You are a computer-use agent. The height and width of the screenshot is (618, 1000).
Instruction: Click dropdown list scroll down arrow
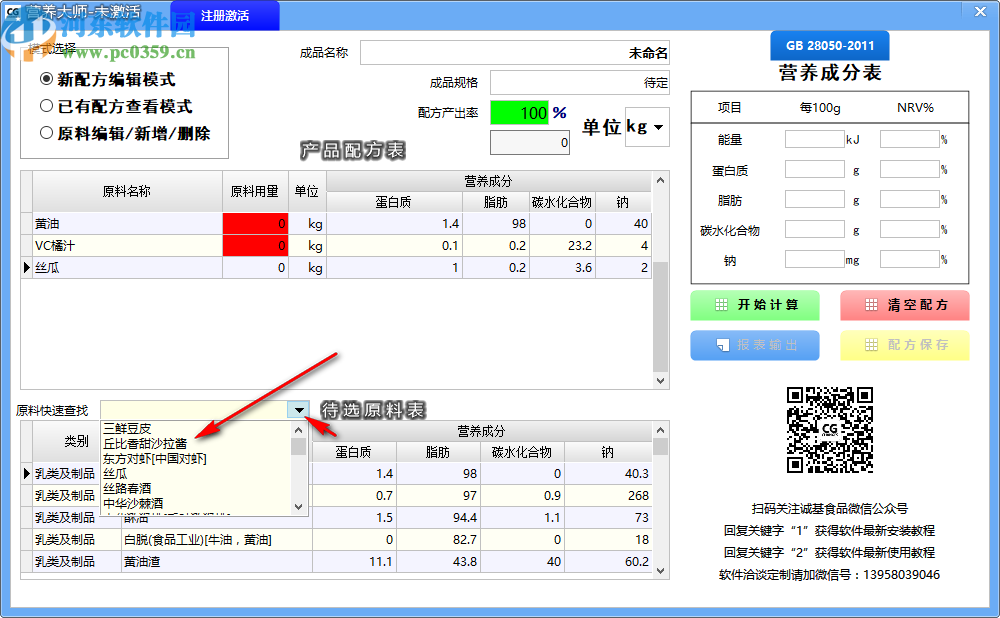tap(298, 507)
